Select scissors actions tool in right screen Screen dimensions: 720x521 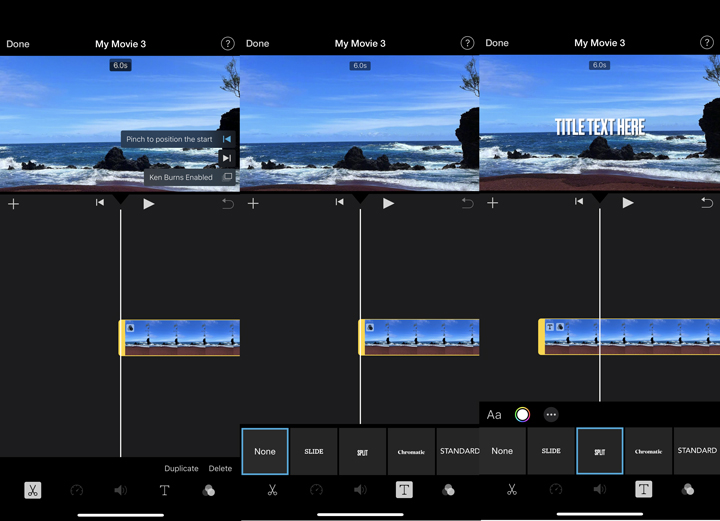coord(512,489)
